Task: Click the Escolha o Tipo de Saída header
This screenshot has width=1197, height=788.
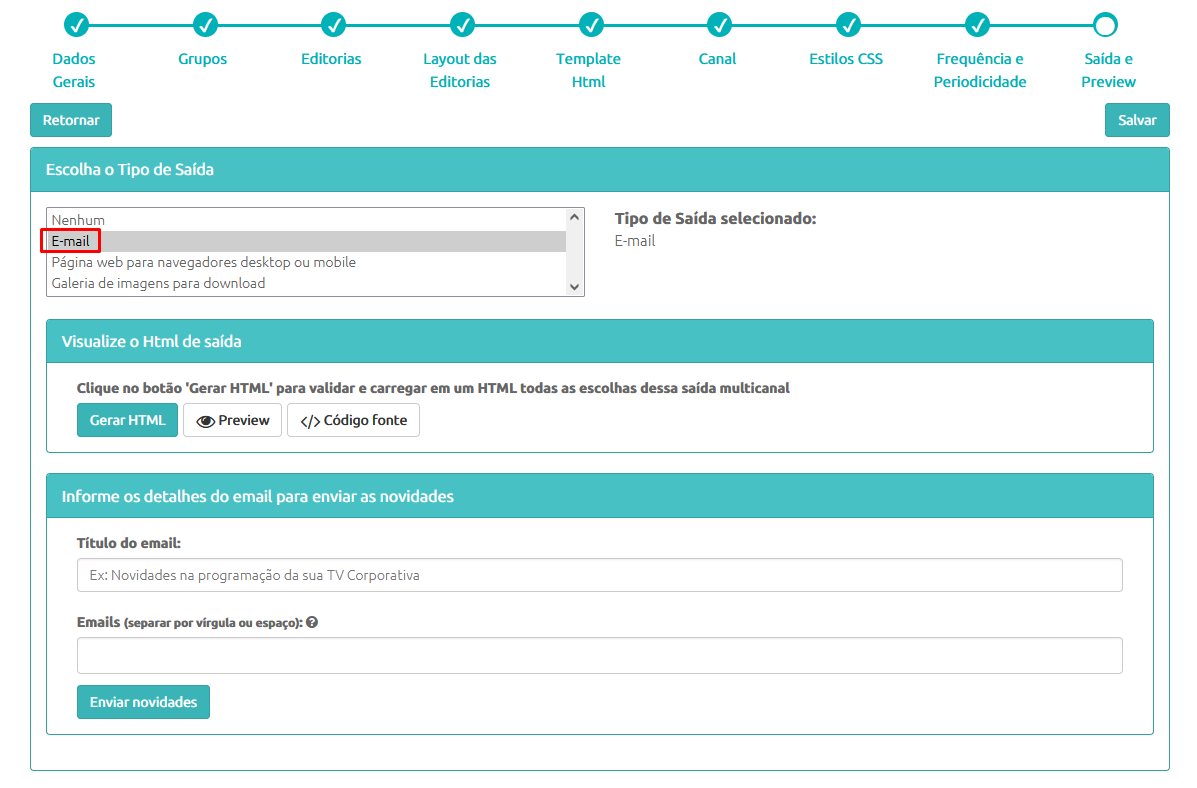Action: [x=599, y=170]
